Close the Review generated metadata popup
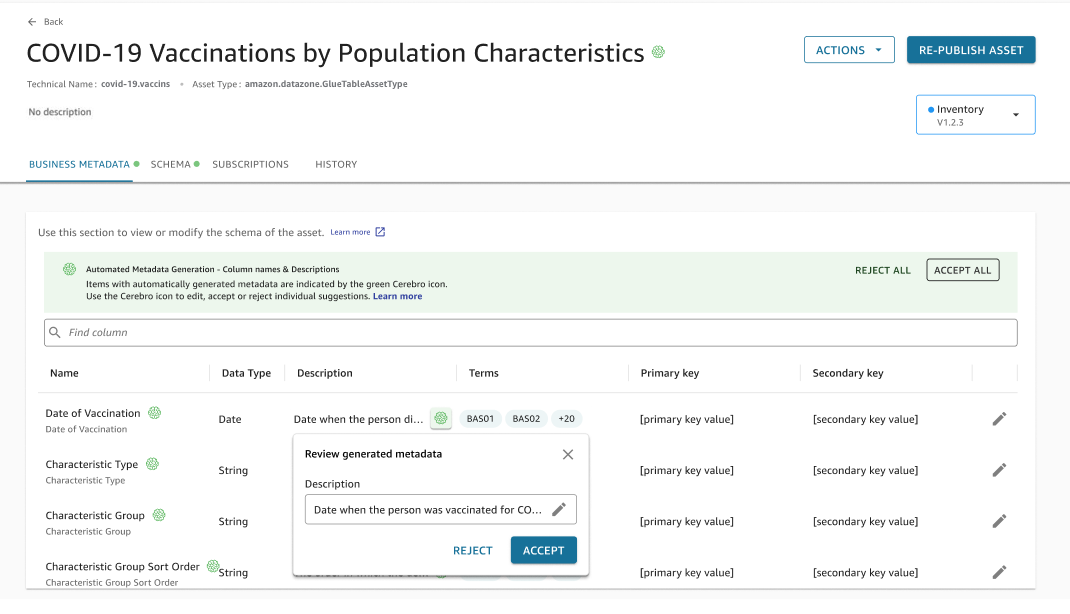Image resolution: width=1070 pixels, height=614 pixels. [x=568, y=454]
